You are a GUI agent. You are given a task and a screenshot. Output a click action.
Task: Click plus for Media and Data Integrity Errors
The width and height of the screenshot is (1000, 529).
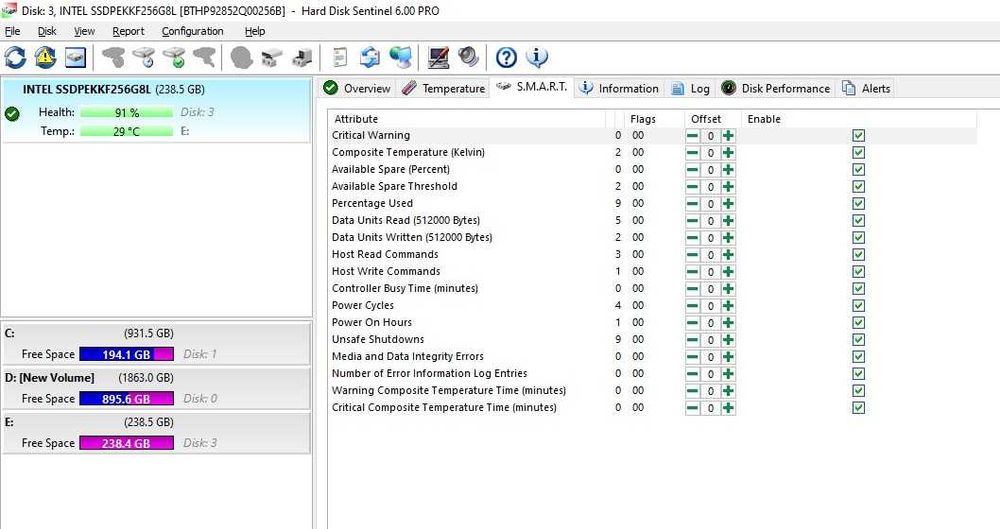728,357
